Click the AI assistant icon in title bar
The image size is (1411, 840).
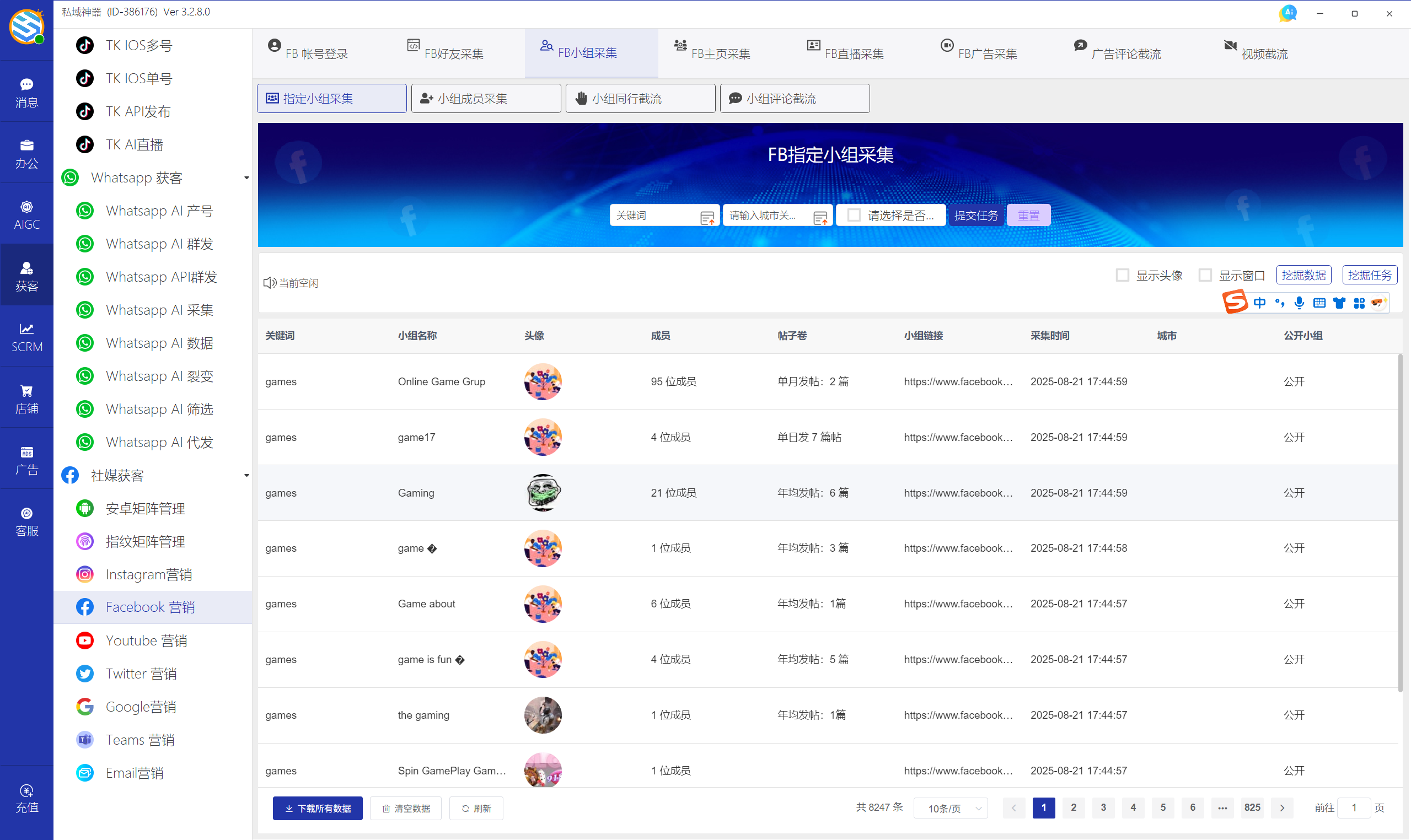point(1288,13)
